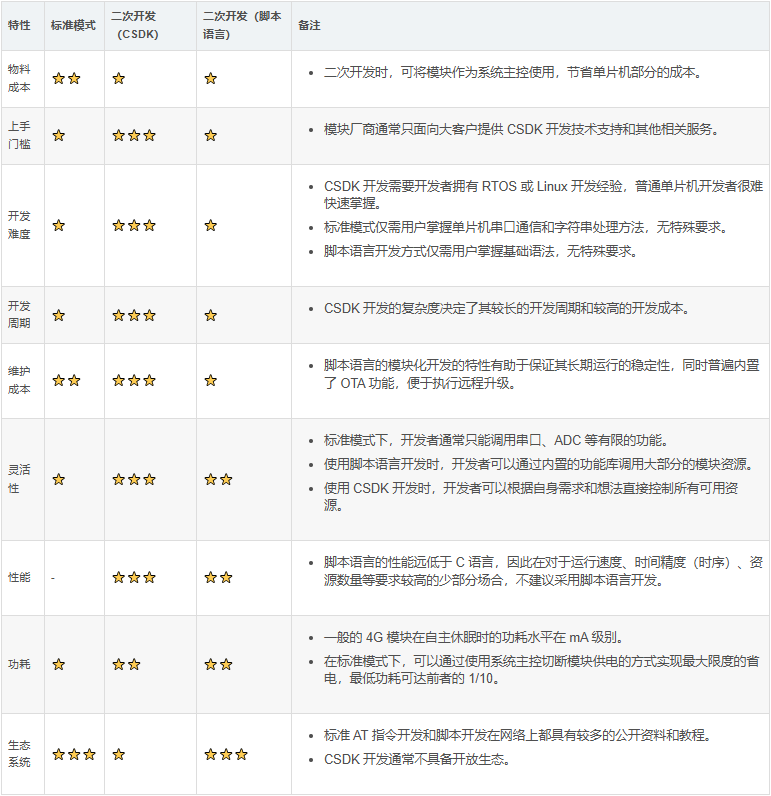Click the 特性 column header
Screen dimensions: 771x796
[19, 25]
